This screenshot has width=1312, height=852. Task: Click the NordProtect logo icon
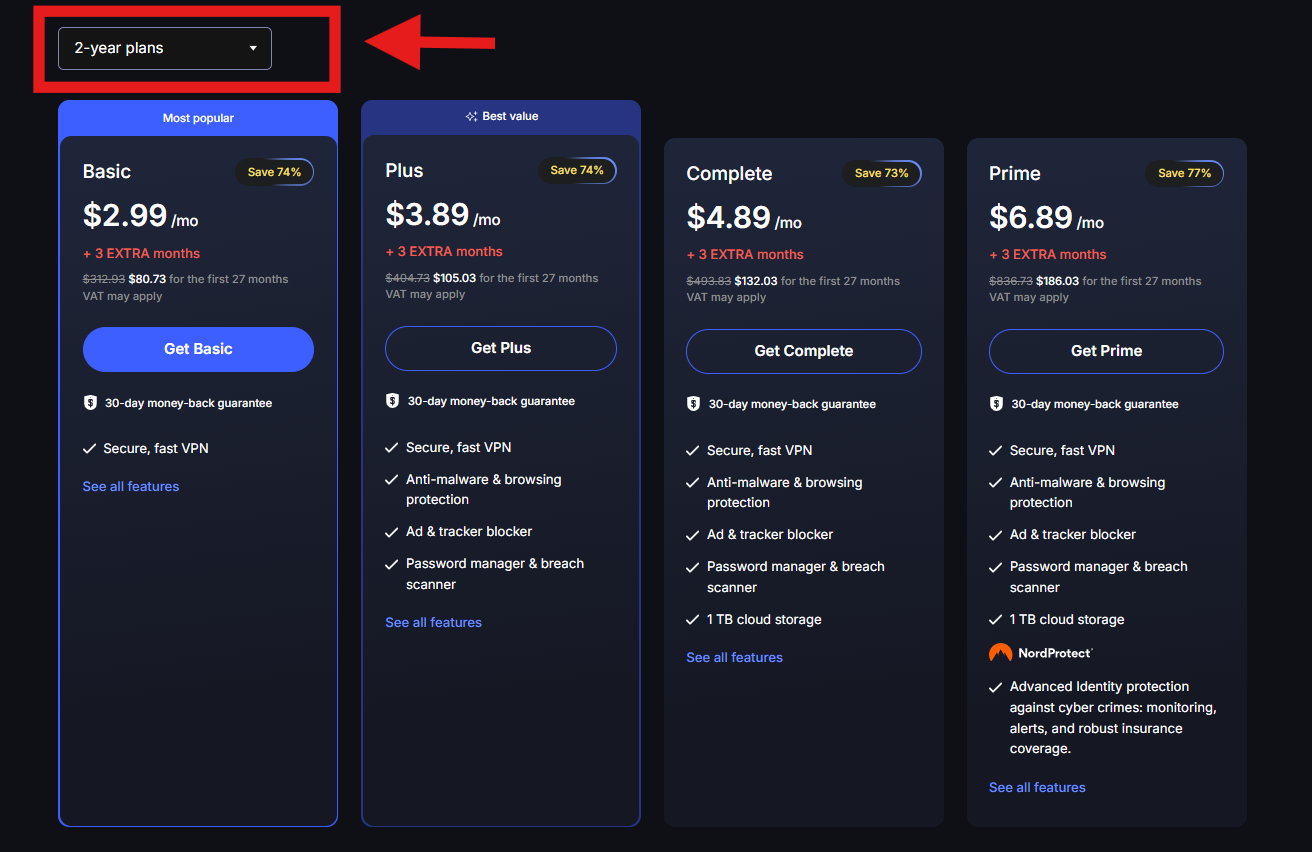1001,653
